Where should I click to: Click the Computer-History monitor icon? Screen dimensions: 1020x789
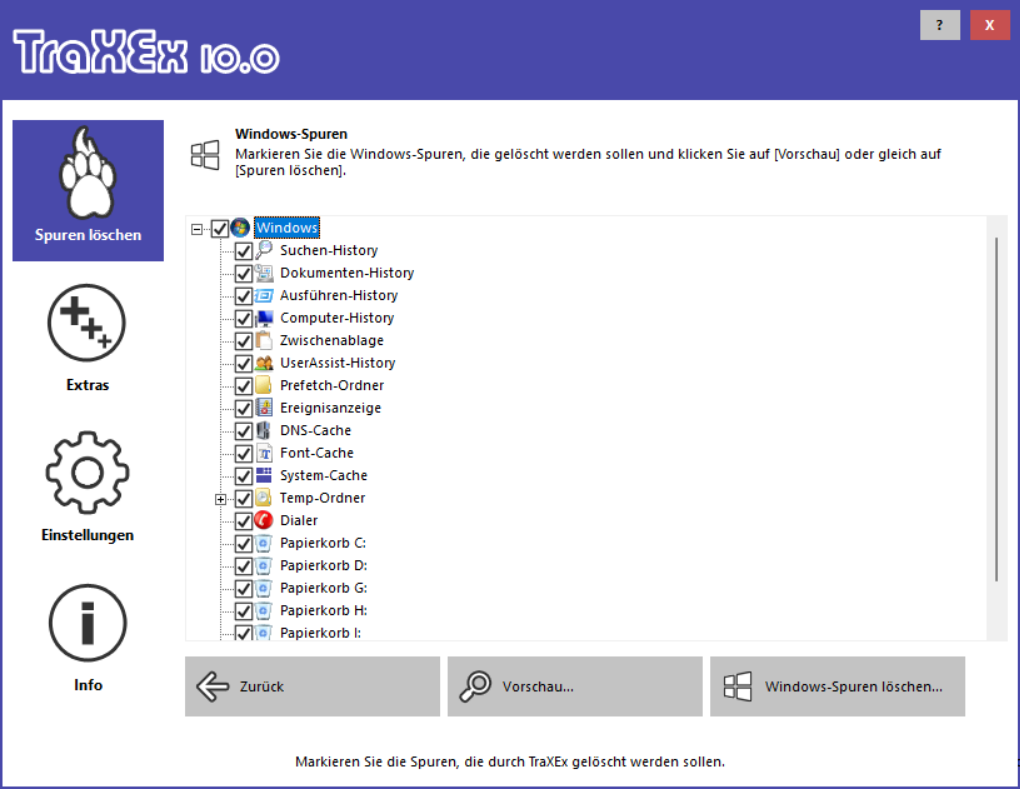(x=263, y=317)
